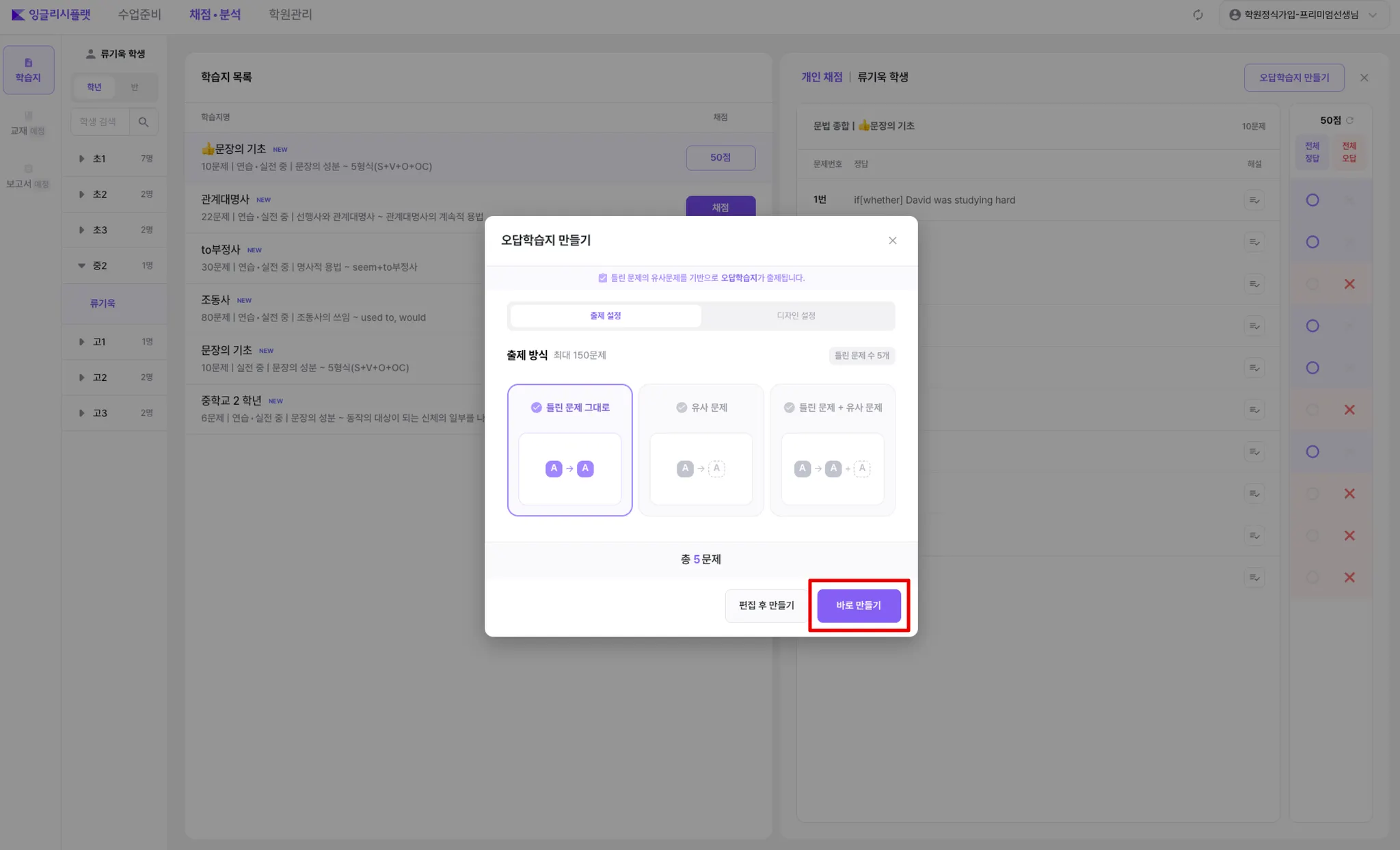This screenshot has width=1400, height=850.
Task: Open explanation icon for question 1번
Action: click(1254, 200)
